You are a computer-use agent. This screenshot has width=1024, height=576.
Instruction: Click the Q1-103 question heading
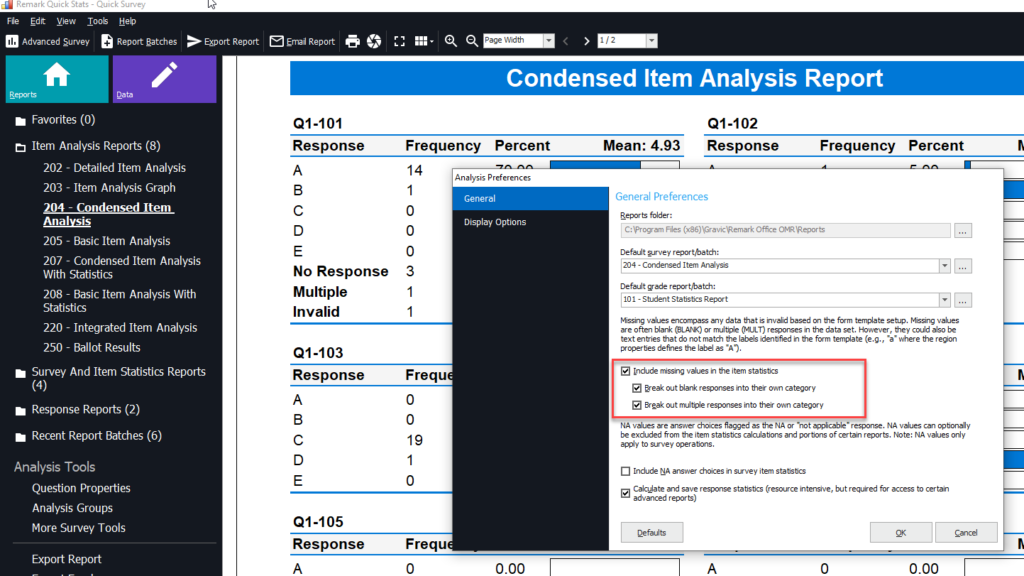coord(317,353)
